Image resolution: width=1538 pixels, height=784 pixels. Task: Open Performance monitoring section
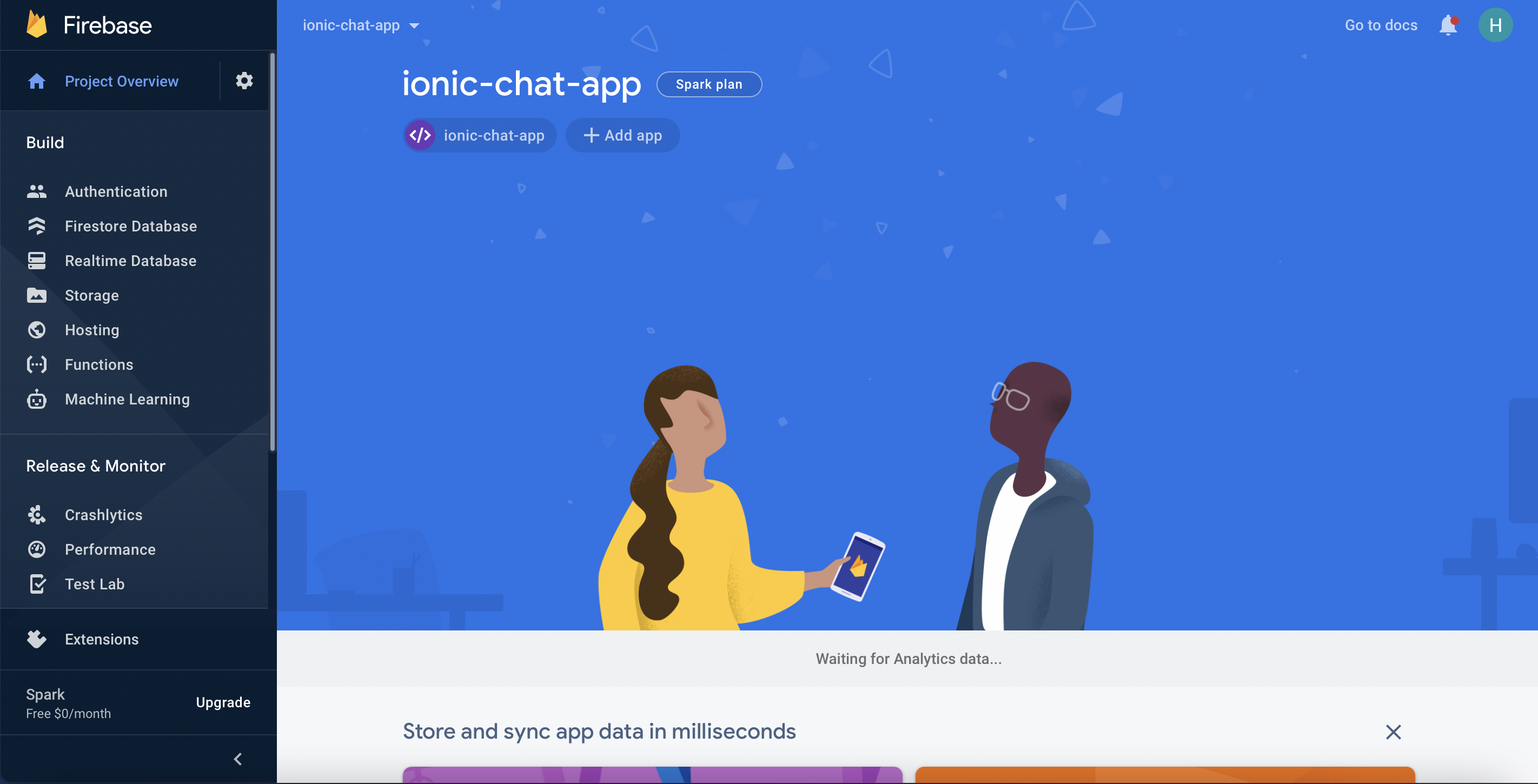(110, 549)
